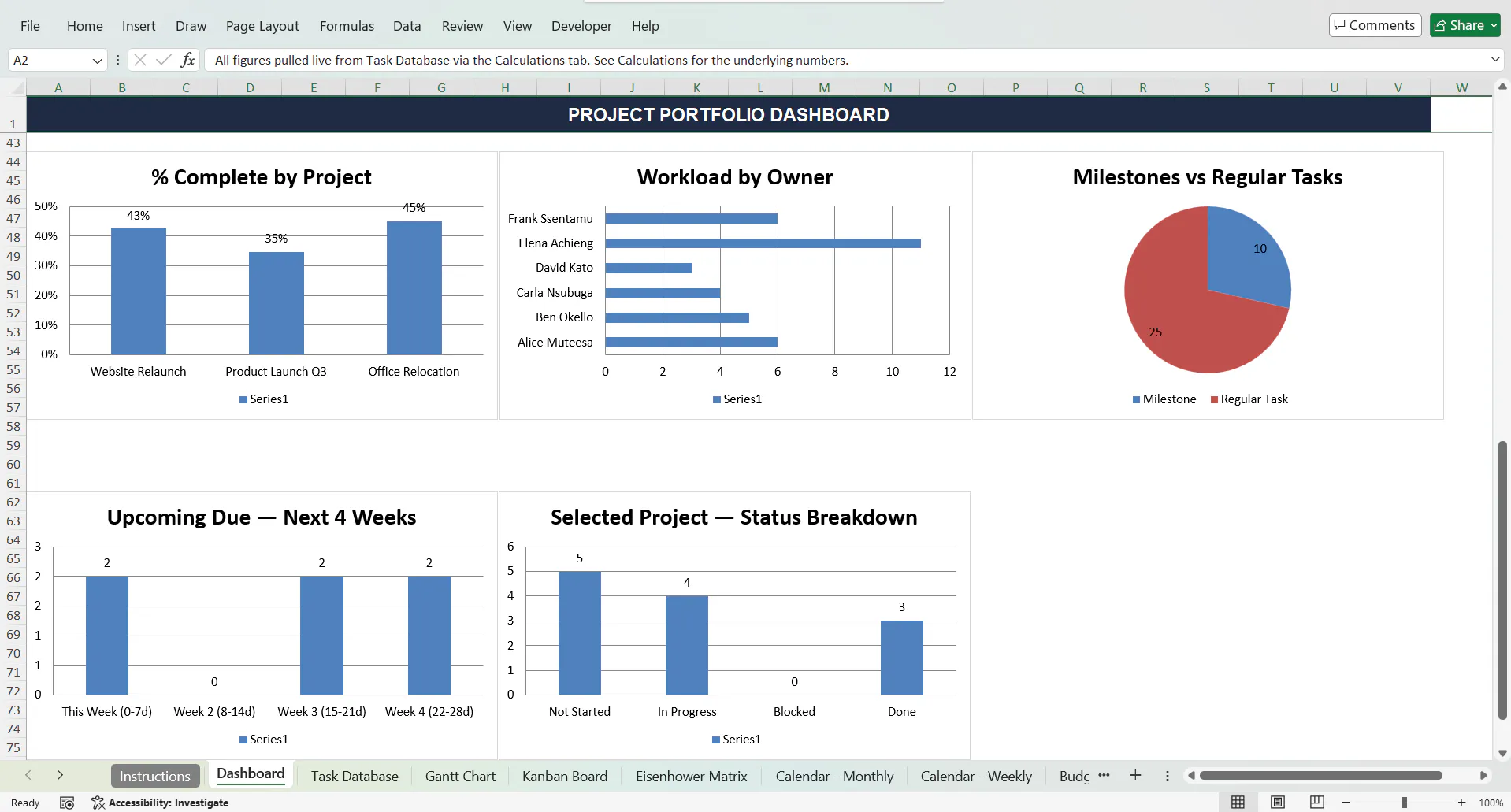Click the horizontal scrollbar left arrow
1511x812 pixels.
[1191, 776]
